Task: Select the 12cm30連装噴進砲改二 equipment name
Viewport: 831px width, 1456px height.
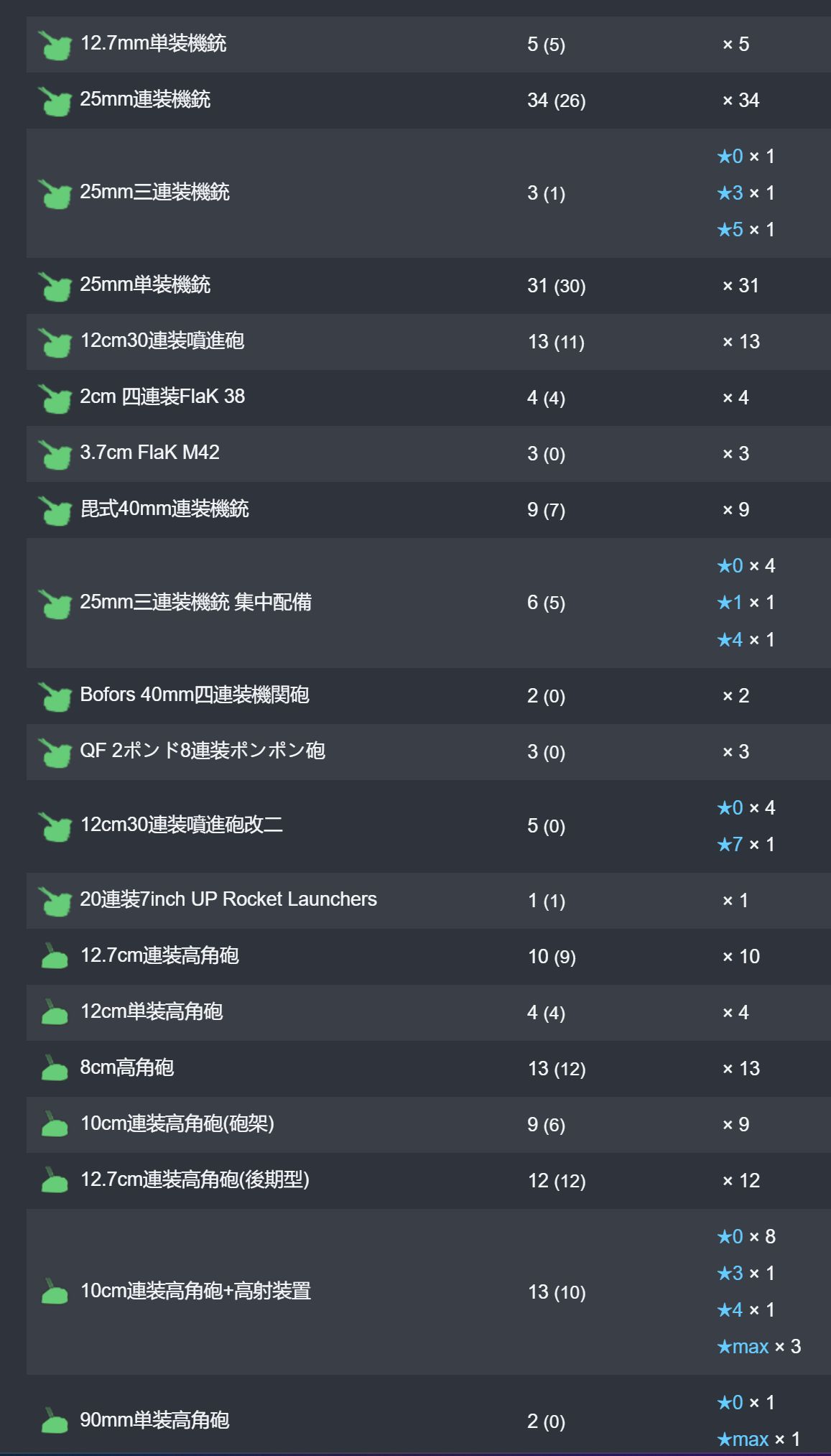Action: tap(181, 825)
